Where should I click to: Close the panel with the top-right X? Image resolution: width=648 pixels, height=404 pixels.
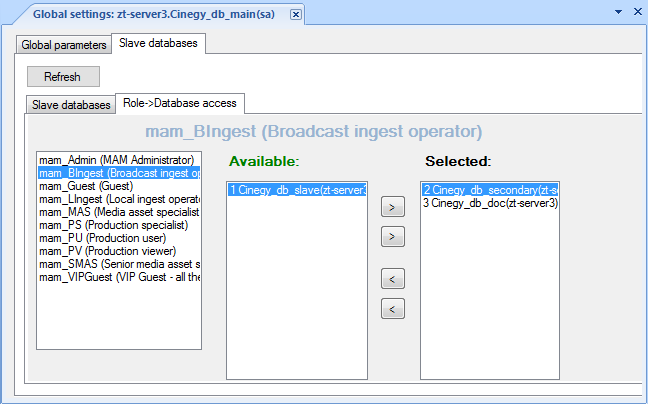pyautogui.click(x=638, y=12)
